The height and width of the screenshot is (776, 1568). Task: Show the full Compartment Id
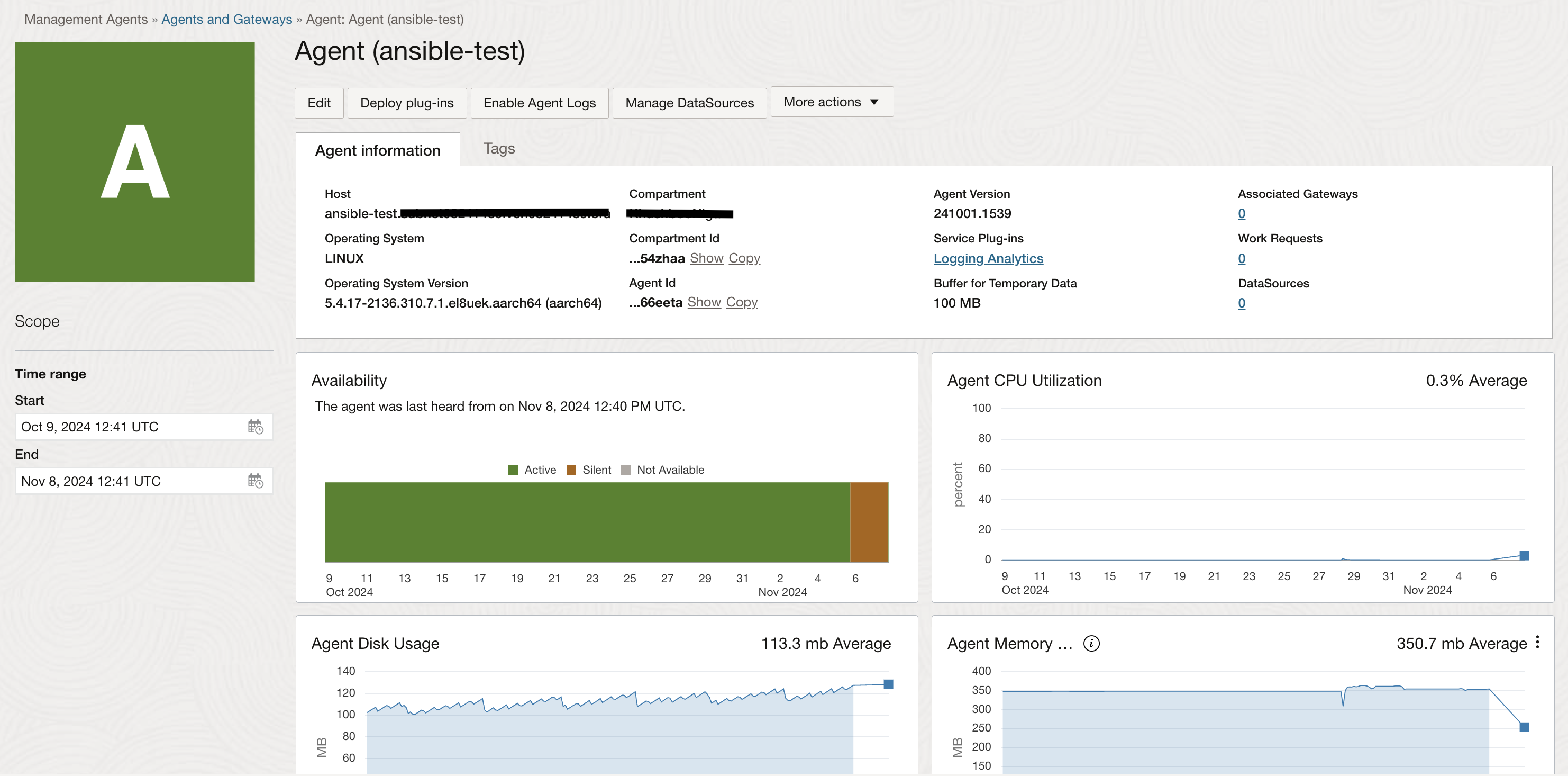pos(706,258)
